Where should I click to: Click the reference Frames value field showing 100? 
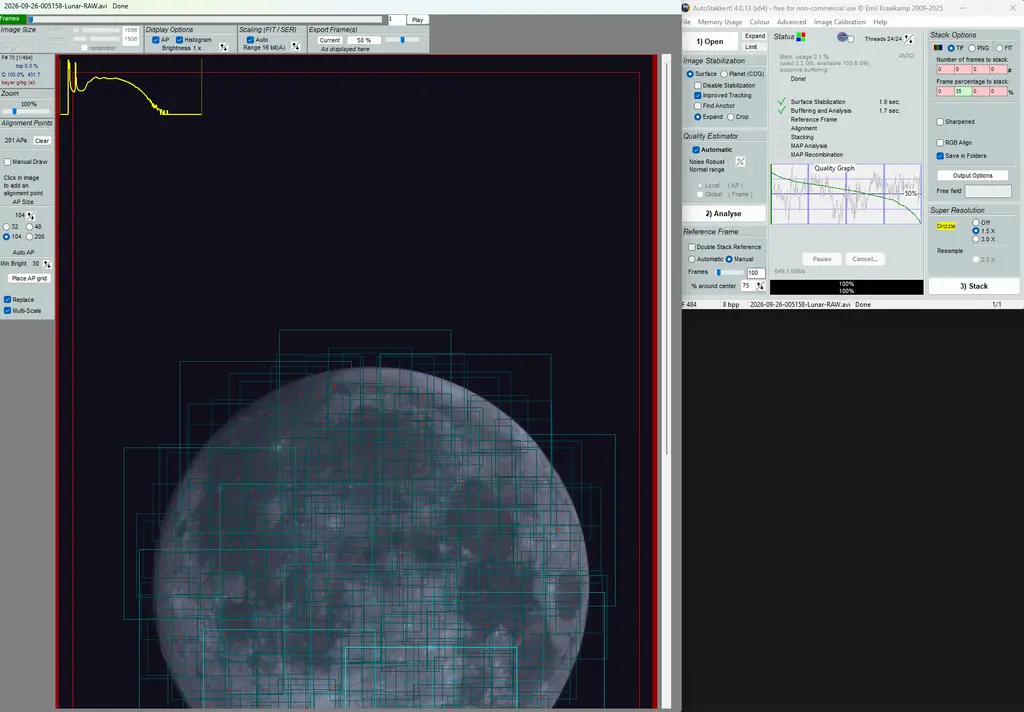click(x=756, y=272)
